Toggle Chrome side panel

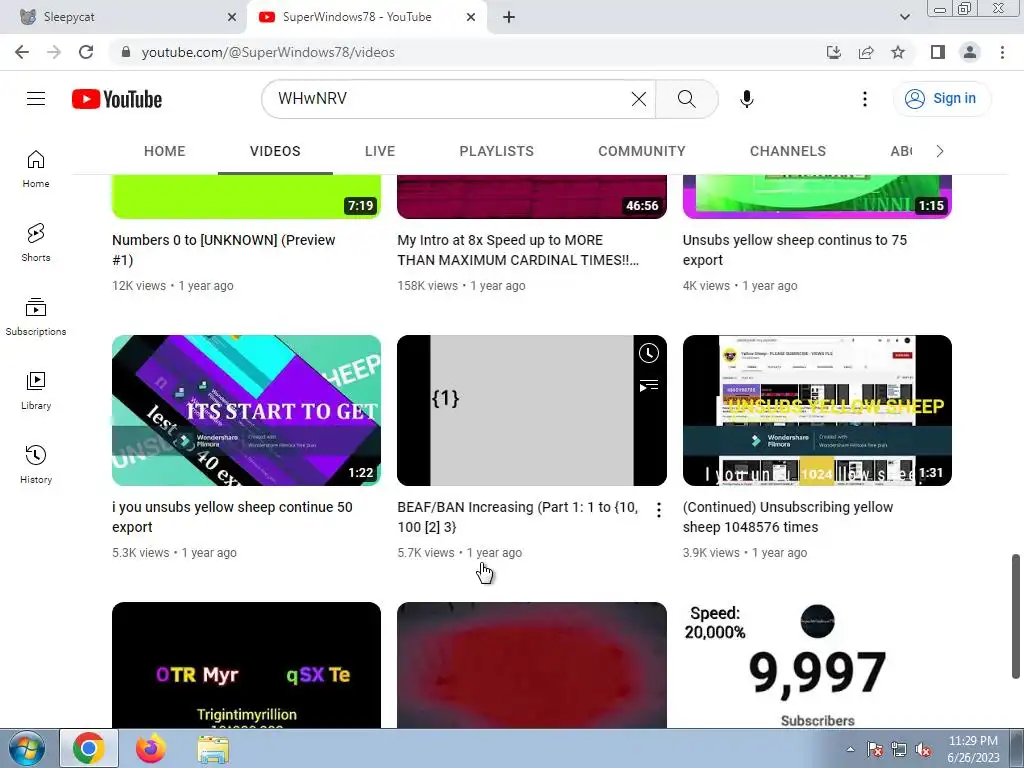pos(938,52)
